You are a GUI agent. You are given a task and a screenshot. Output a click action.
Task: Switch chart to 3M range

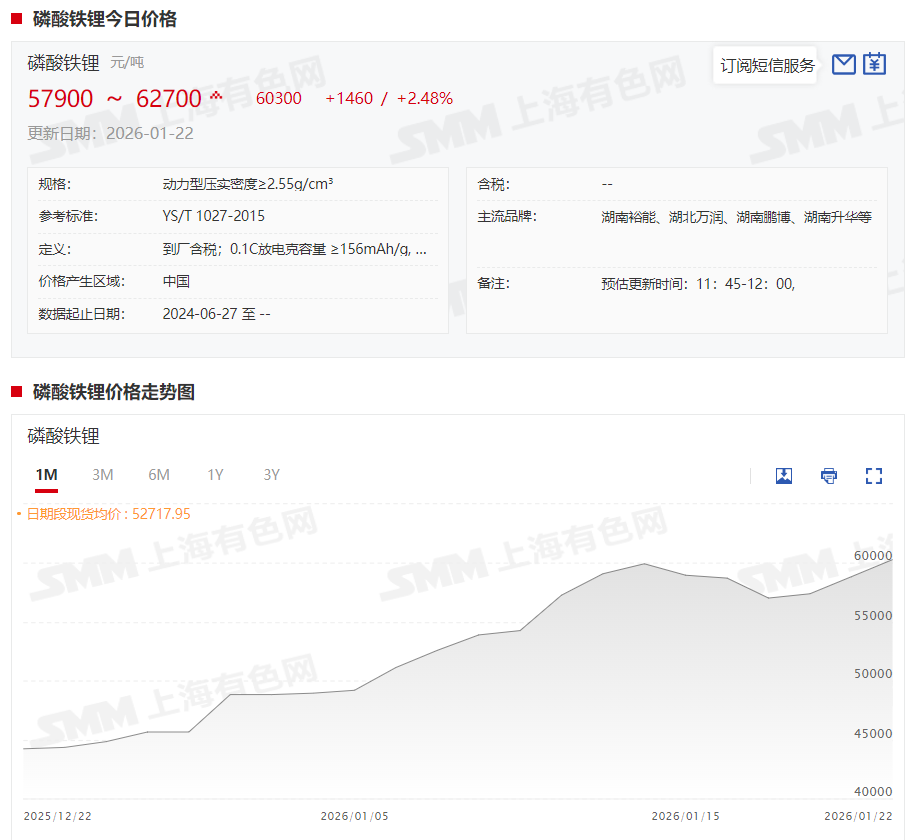pos(102,475)
